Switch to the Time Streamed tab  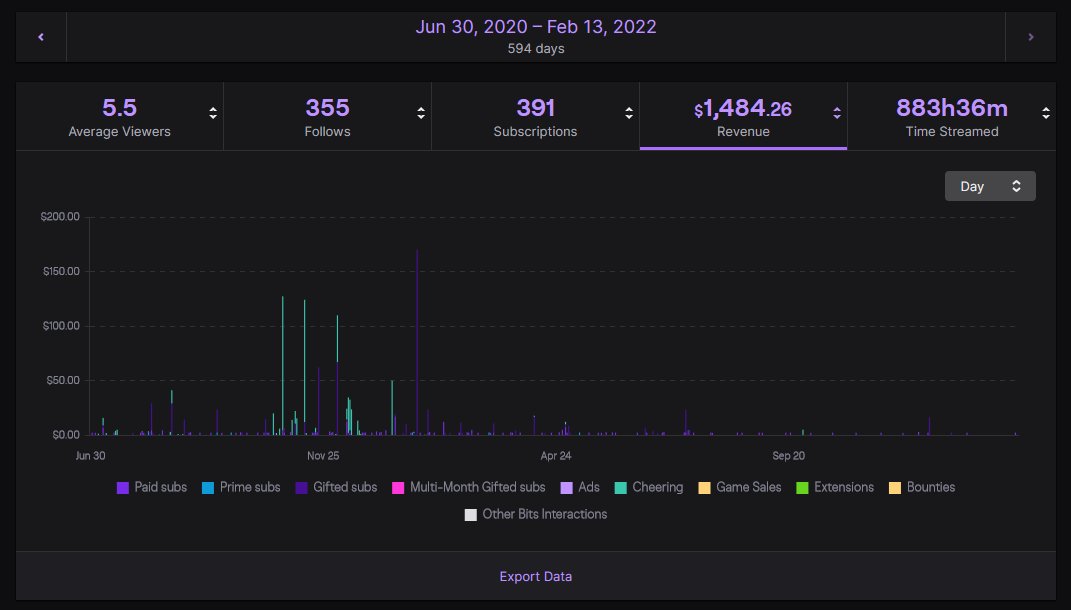pos(951,115)
